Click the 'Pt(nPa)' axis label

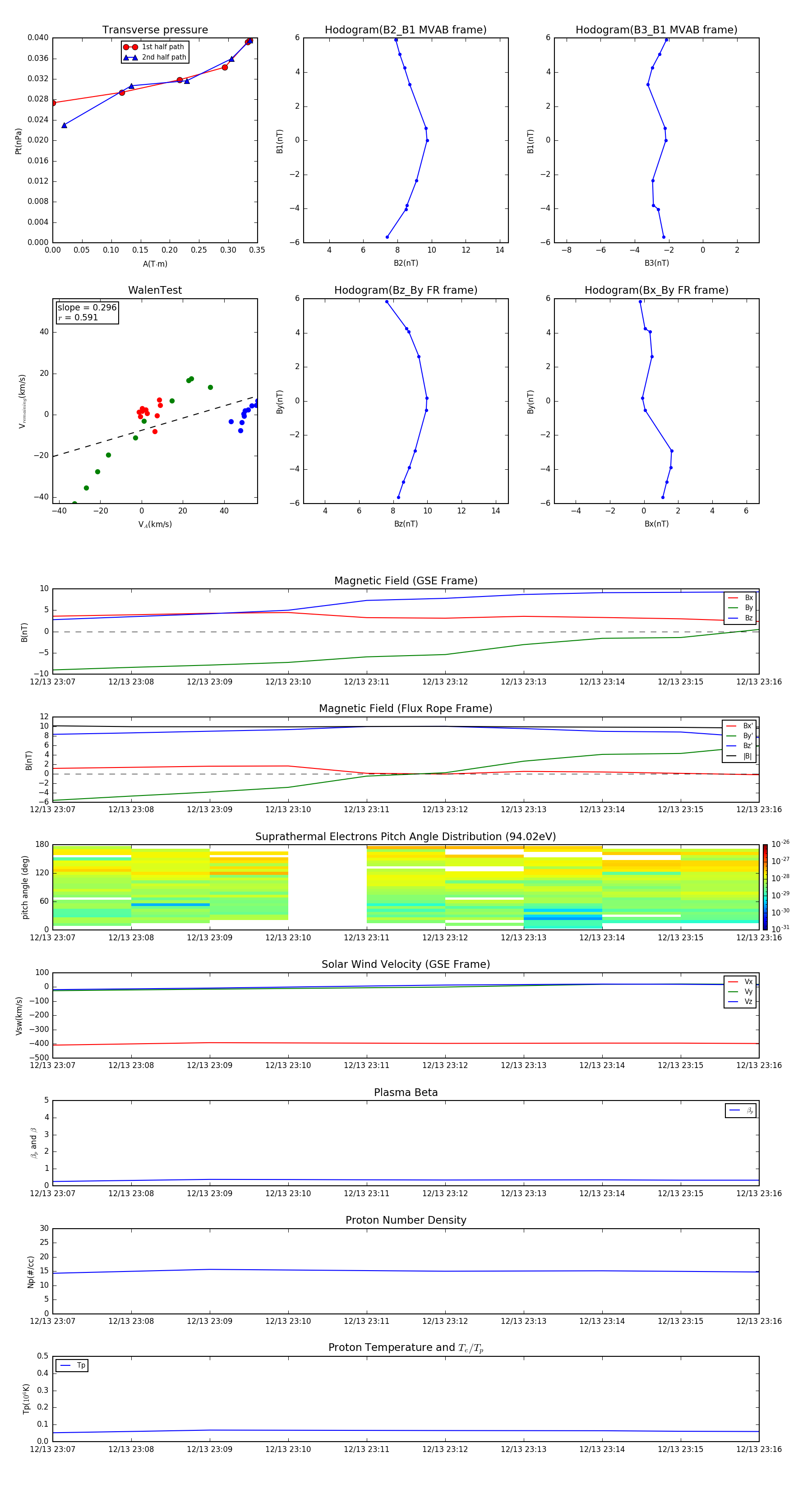tap(18, 140)
